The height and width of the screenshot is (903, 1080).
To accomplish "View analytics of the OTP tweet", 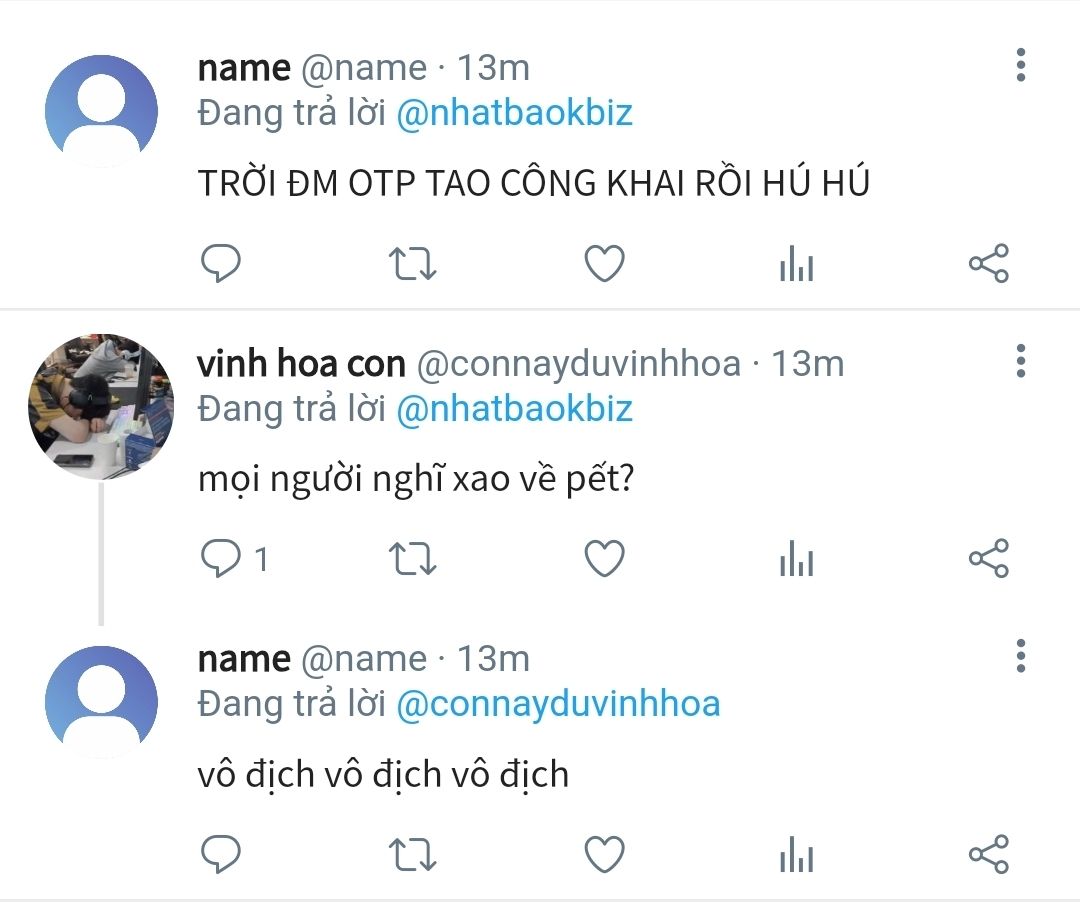I will pos(796,265).
